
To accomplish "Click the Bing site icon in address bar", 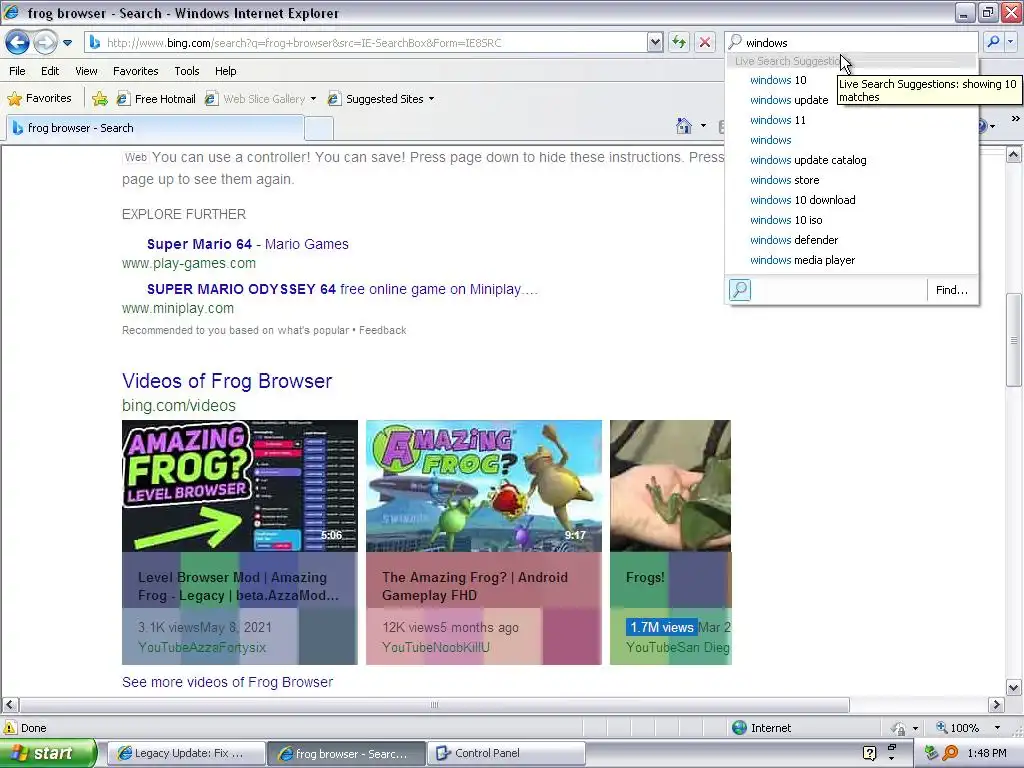I will (x=95, y=42).
